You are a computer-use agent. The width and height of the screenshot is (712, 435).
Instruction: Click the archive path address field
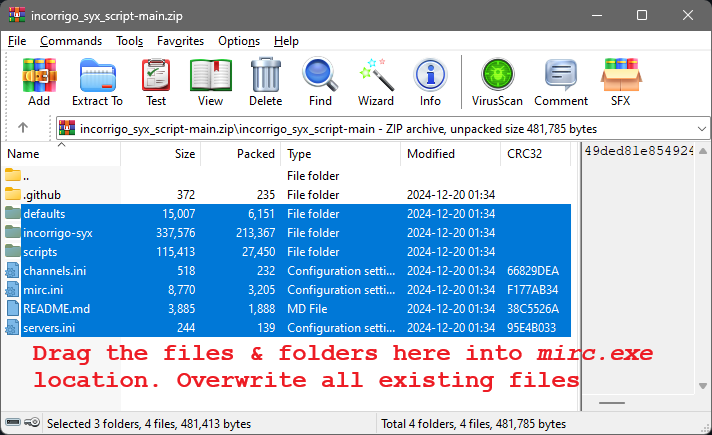tap(383, 129)
